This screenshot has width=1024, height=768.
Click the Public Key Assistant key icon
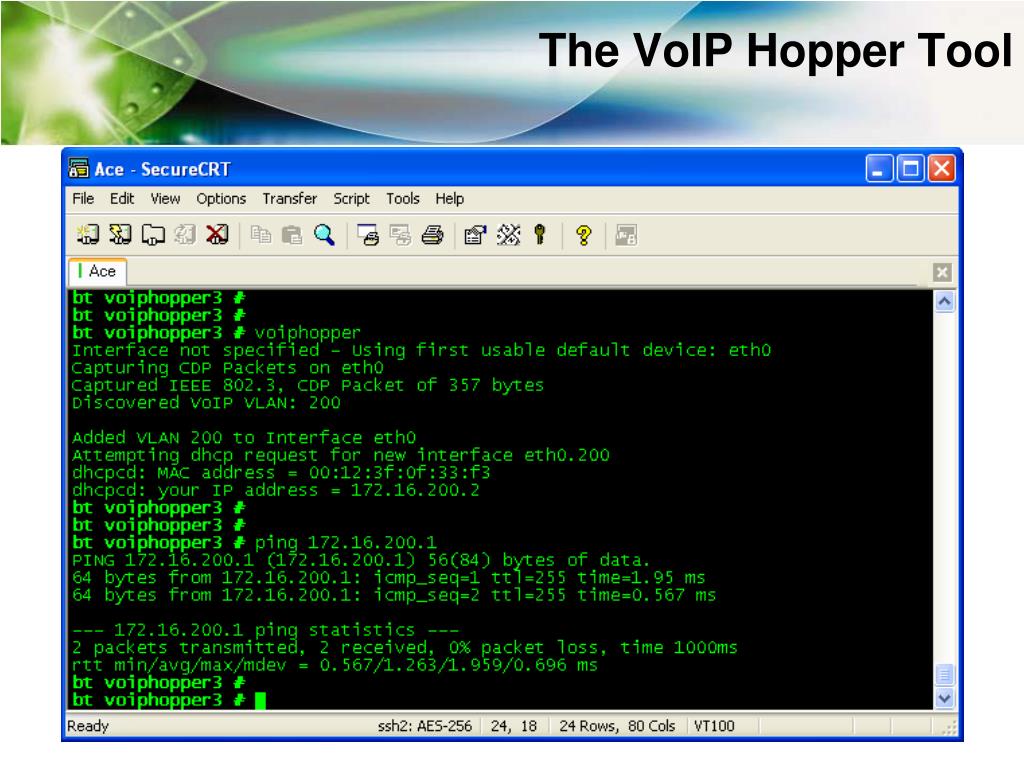539,234
